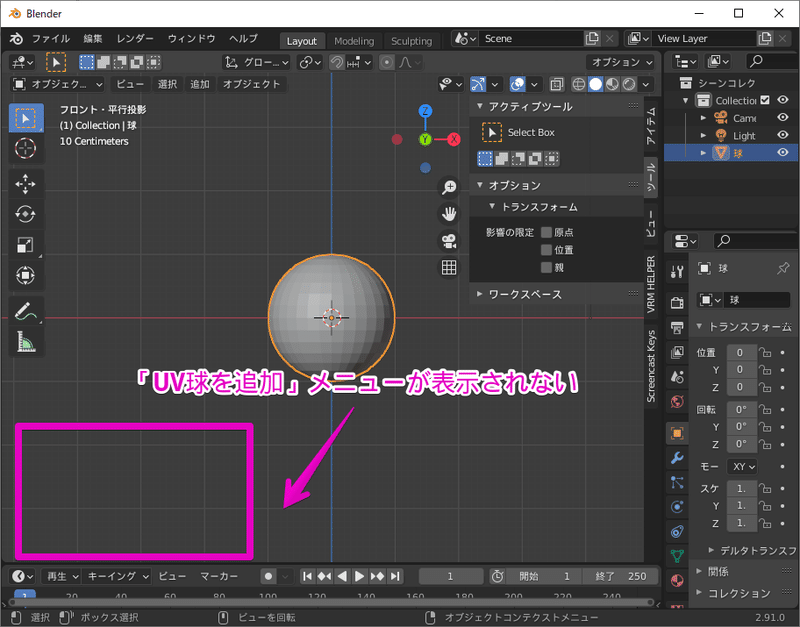
Task: Switch to material preview shading
Action: pos(612,84)
